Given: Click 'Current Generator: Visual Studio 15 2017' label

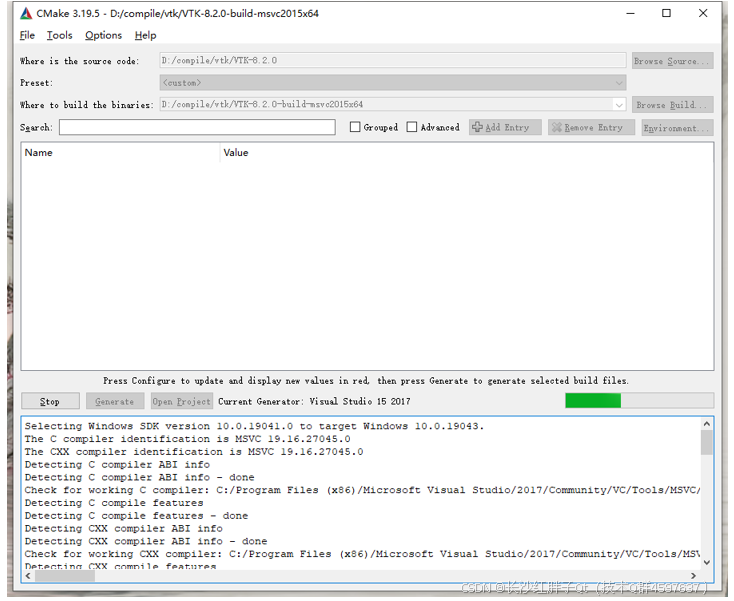Looking at the screenshot, I should (x=314, y=402).
